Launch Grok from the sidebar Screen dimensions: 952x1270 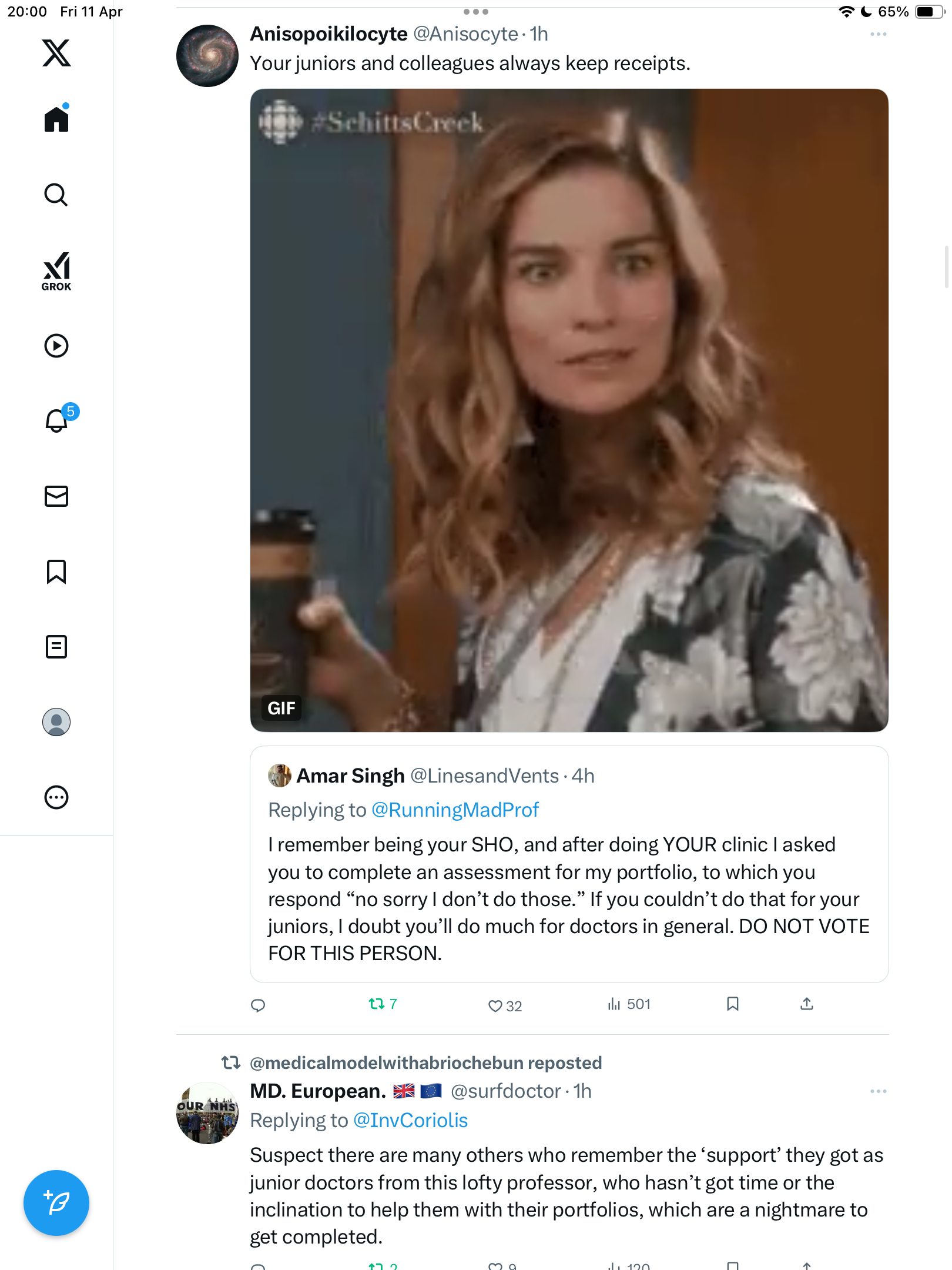point(56,271)
